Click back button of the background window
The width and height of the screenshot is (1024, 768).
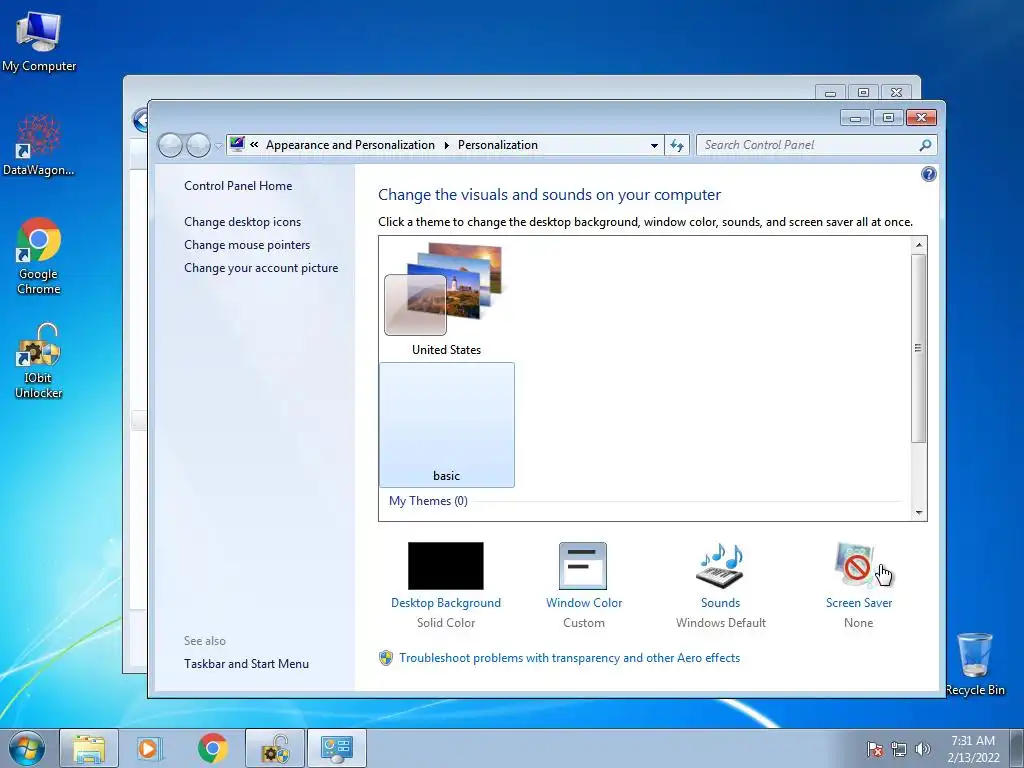140,120
